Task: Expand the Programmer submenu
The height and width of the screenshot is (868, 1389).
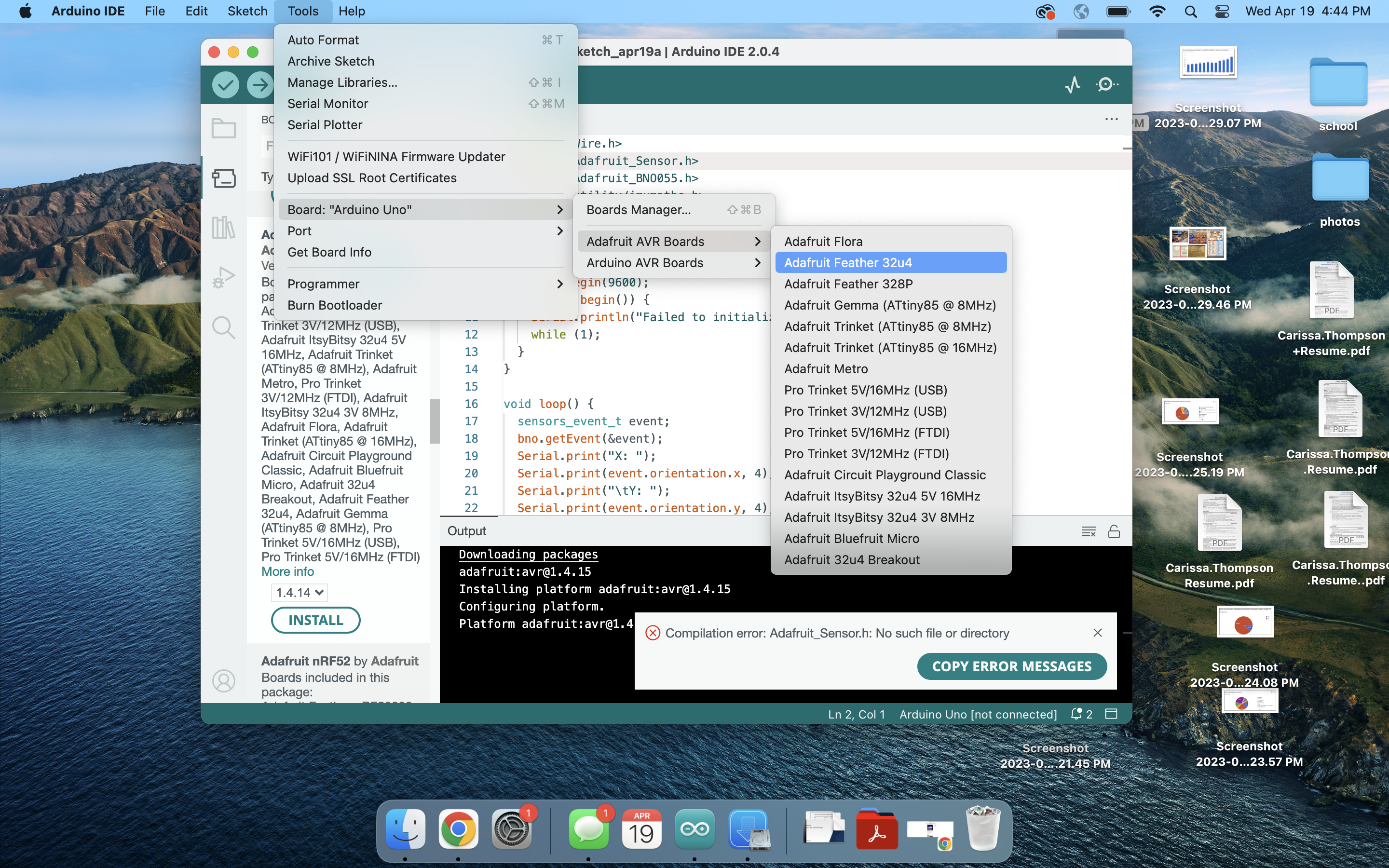Action: (323, 283)
